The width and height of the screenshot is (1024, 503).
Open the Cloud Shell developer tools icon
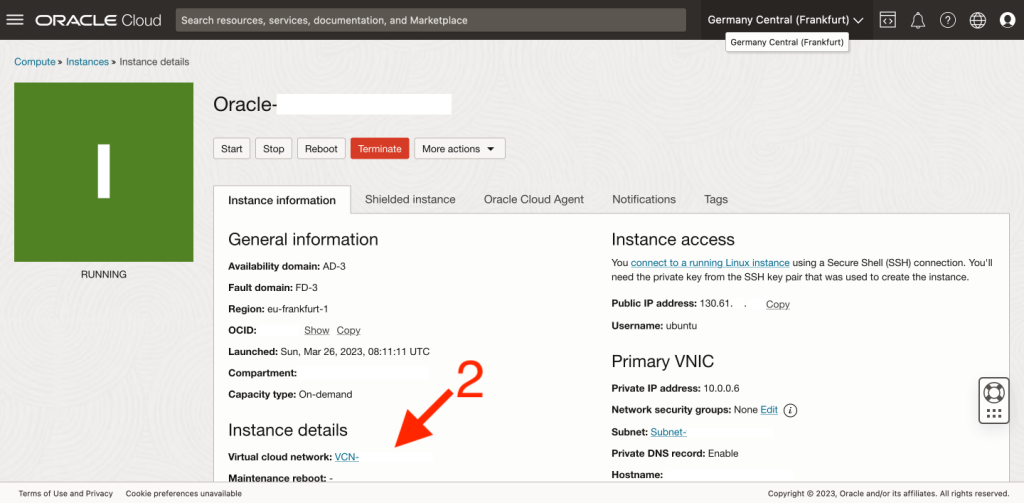887,20
